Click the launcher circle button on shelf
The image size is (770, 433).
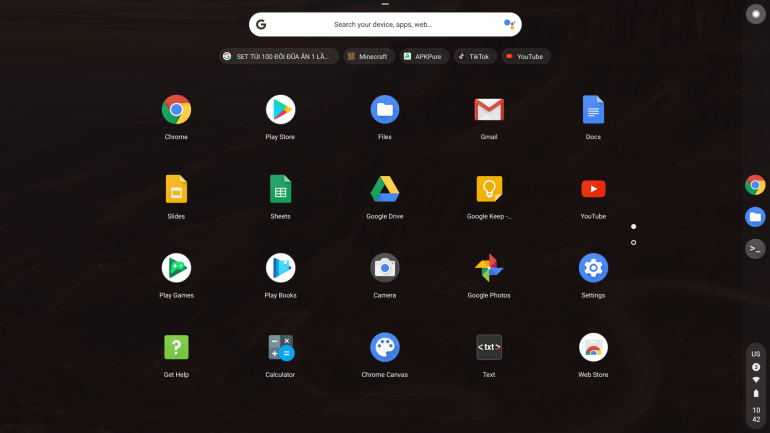click(756, 14)
